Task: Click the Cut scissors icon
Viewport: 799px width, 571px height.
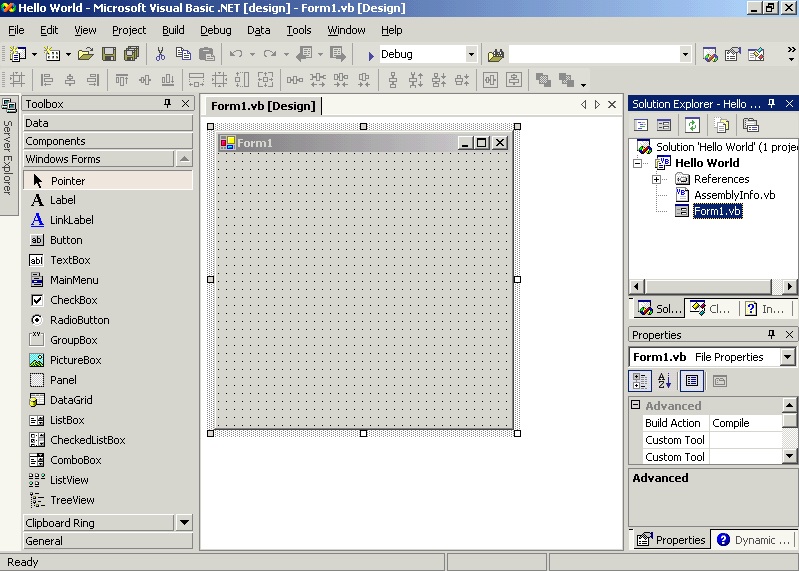Action: (160, 54)
